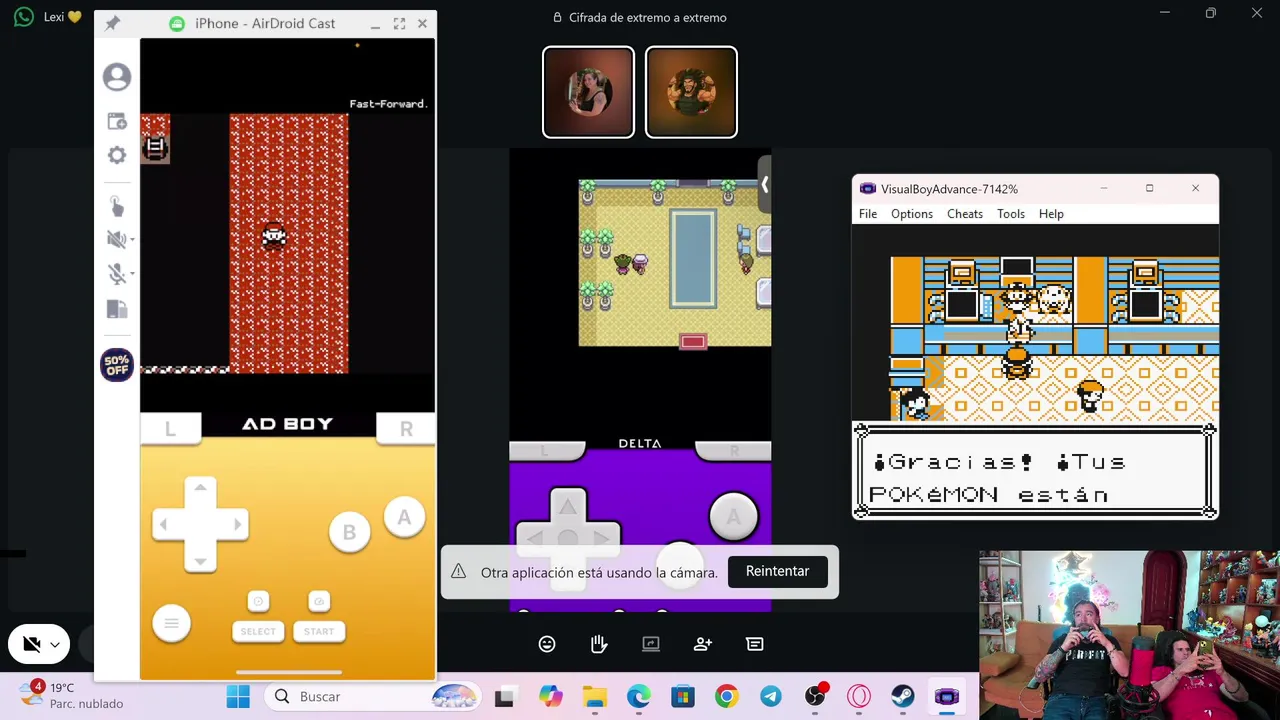Open the 50% OFF promotion badge

(x=117, y=365)
